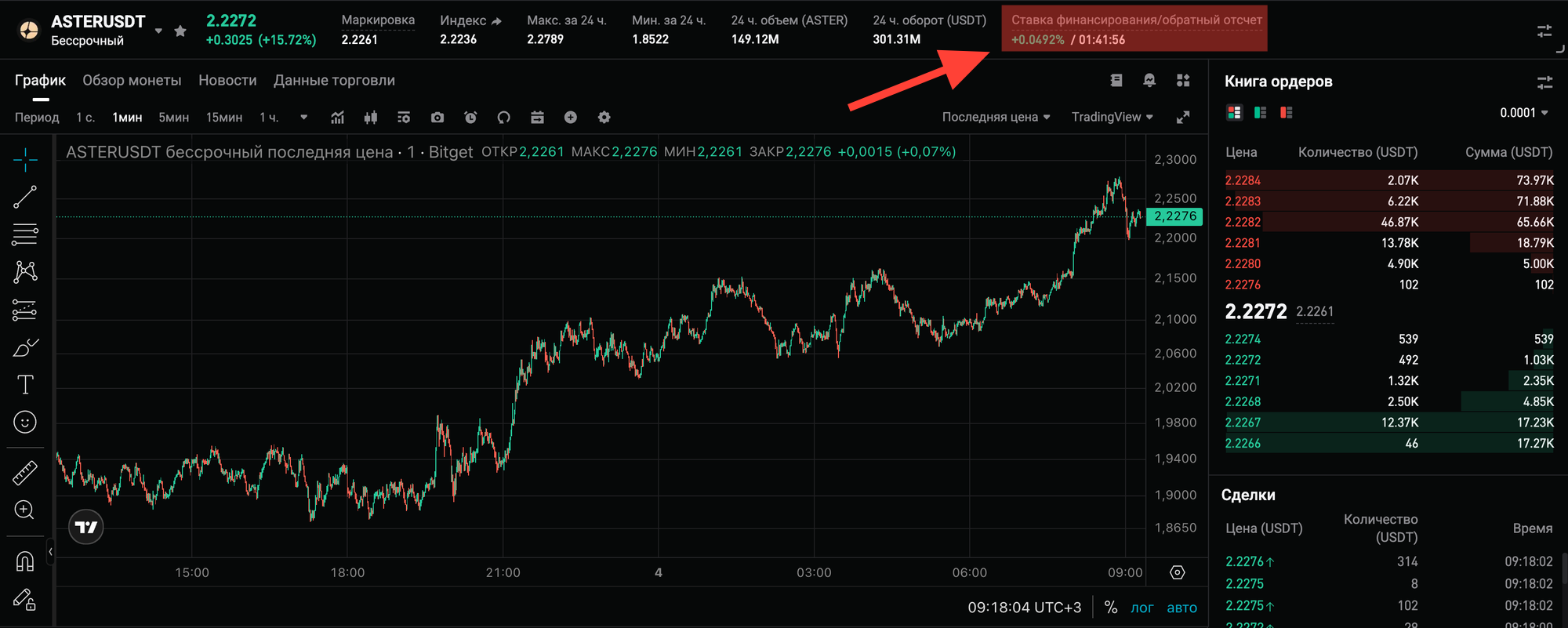Select the text annotation tool
1568x628 pixels.
25,384
